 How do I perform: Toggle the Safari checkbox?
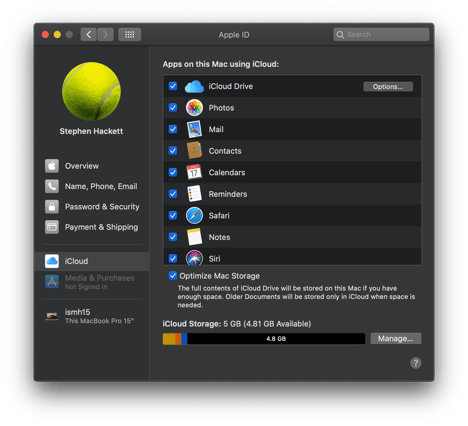coord(173,215)
